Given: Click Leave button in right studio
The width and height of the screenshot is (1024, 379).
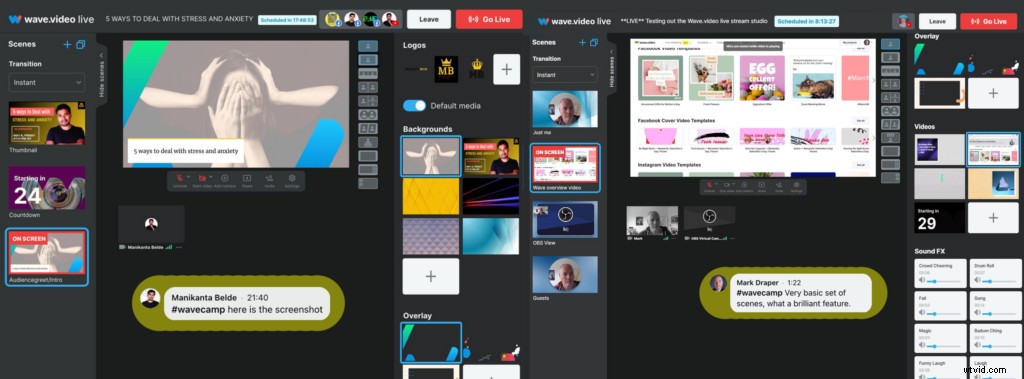Looking at the screenshot, I should click(x=937, y=22).
